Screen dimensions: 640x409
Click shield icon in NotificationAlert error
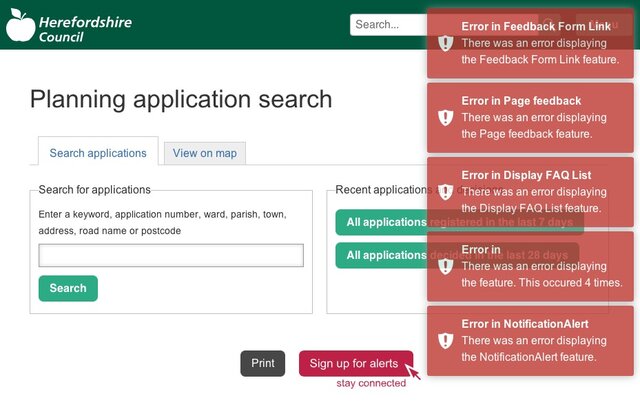click(446, 341)
